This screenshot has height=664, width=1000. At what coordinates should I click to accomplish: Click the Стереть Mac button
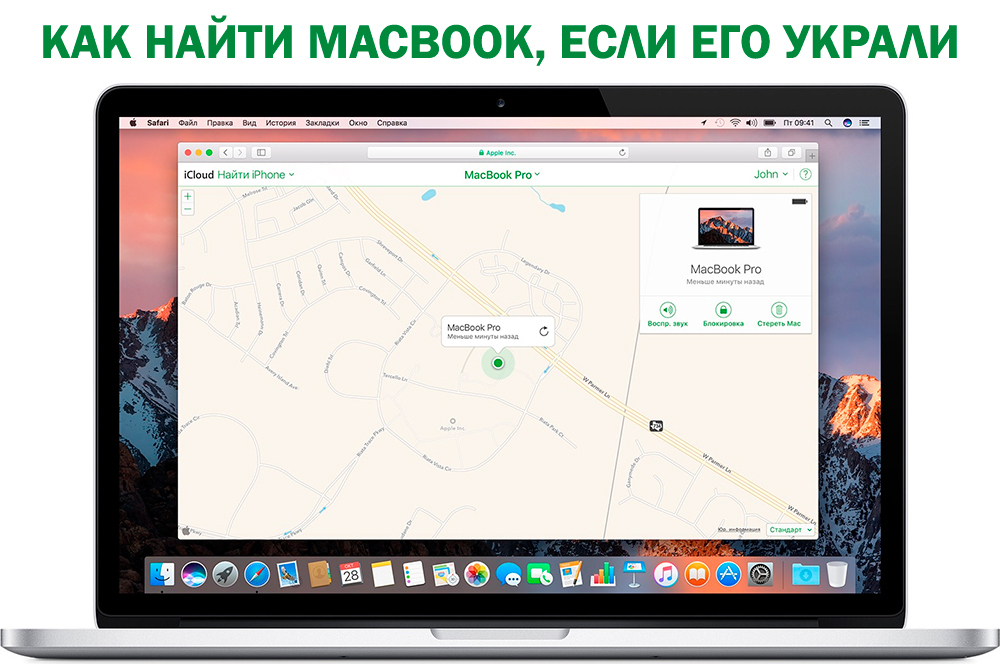click(x=779, y=314)
